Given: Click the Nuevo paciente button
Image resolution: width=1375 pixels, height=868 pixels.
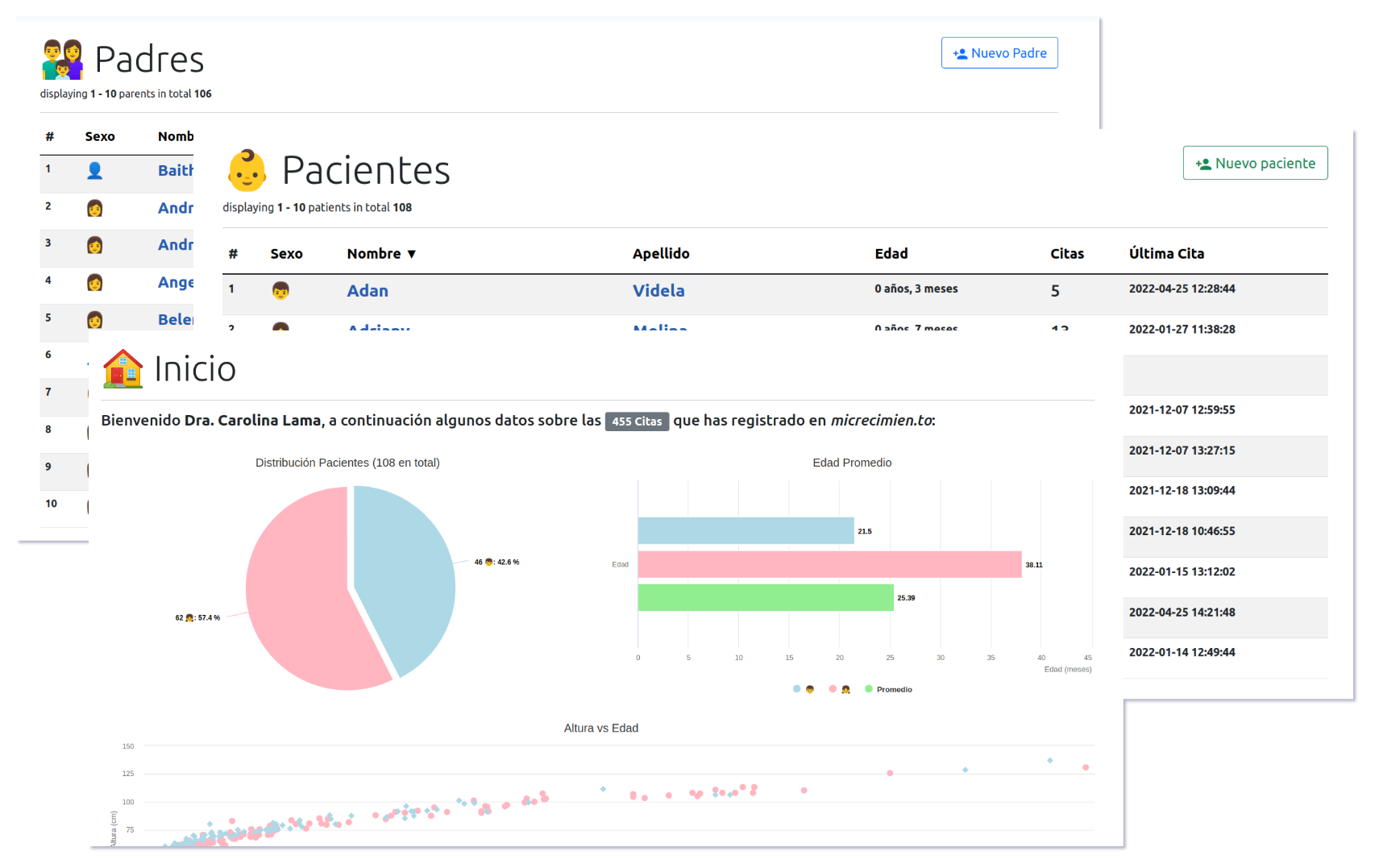Looking at the screenshot, I should [1255, 162].
